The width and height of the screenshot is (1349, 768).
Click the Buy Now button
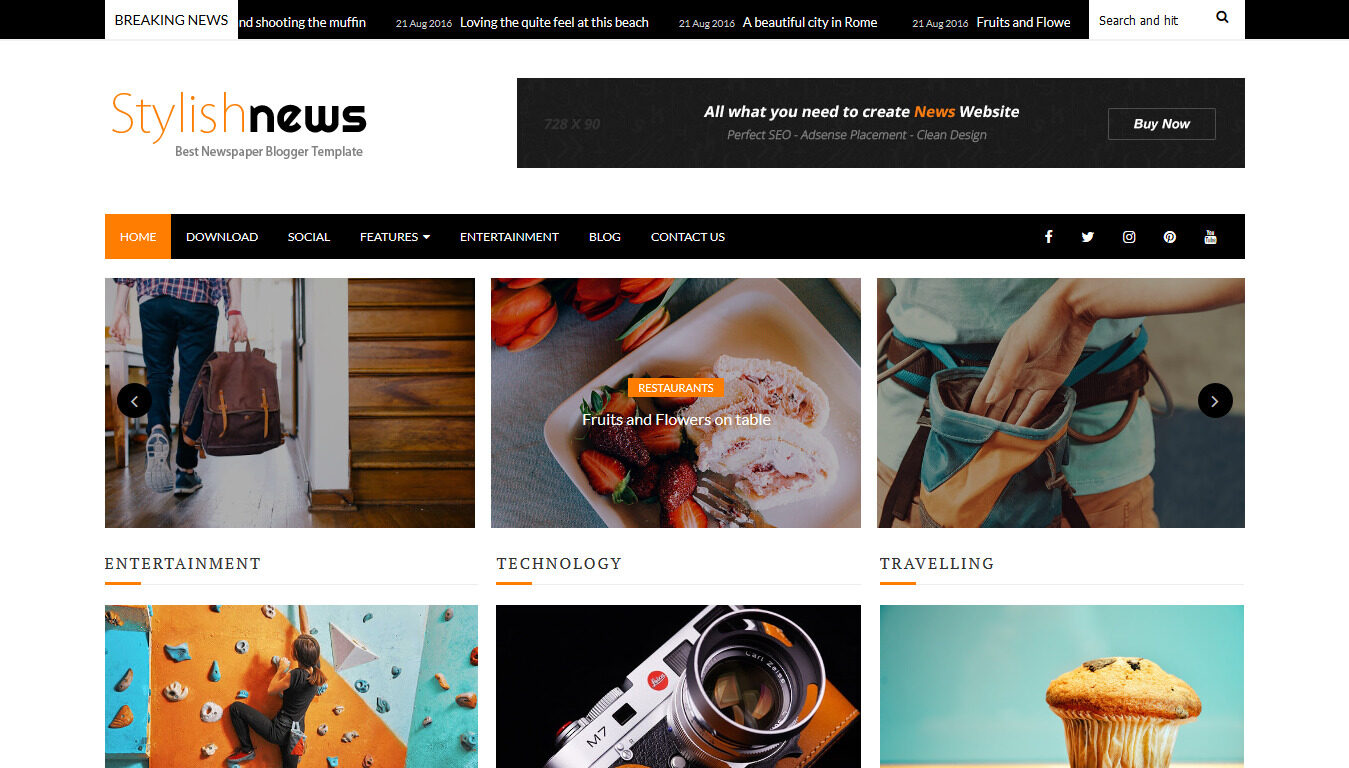point(1162,124)
